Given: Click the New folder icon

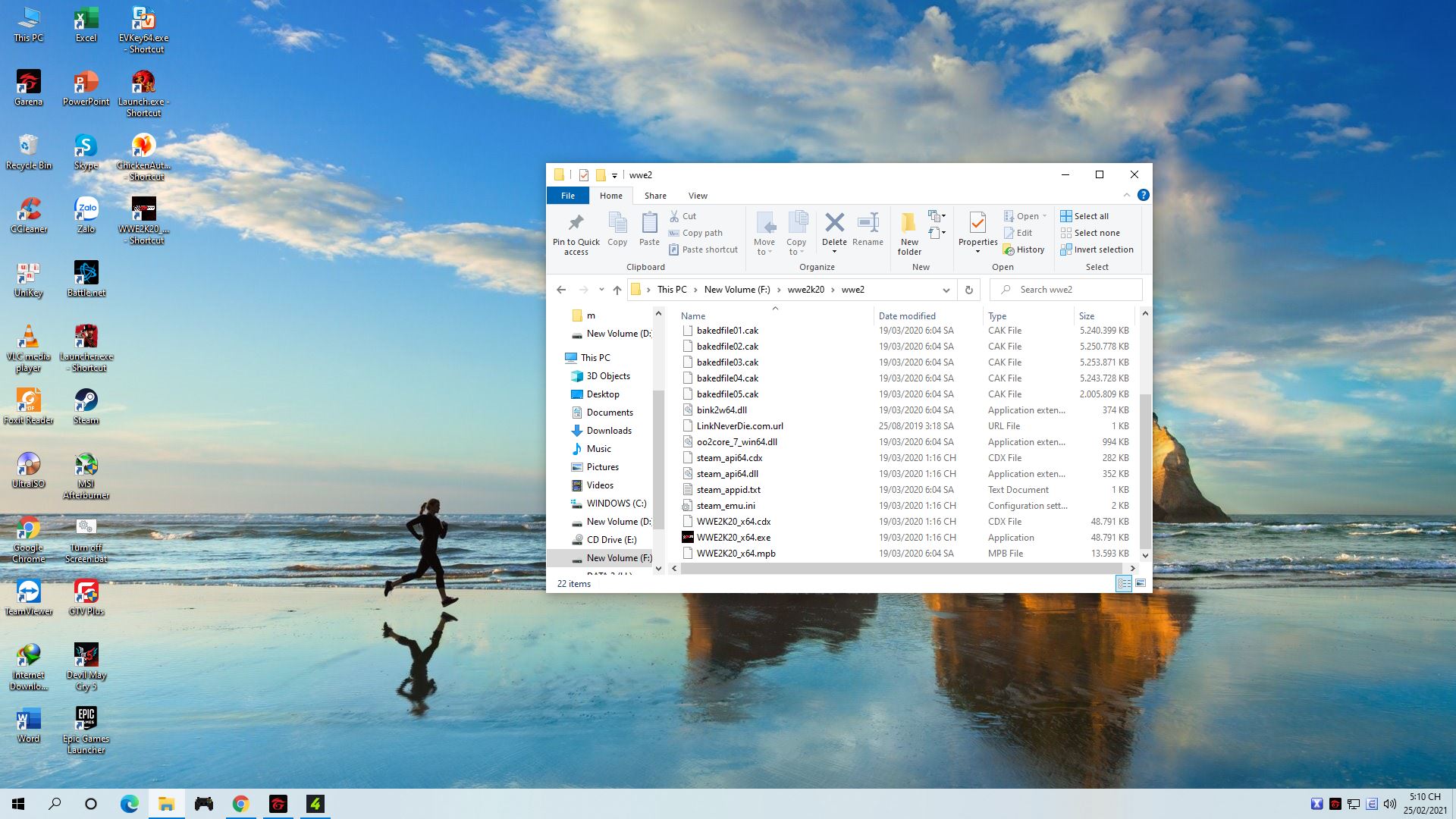Looking at the screenshot, I should tap(908, 223).
